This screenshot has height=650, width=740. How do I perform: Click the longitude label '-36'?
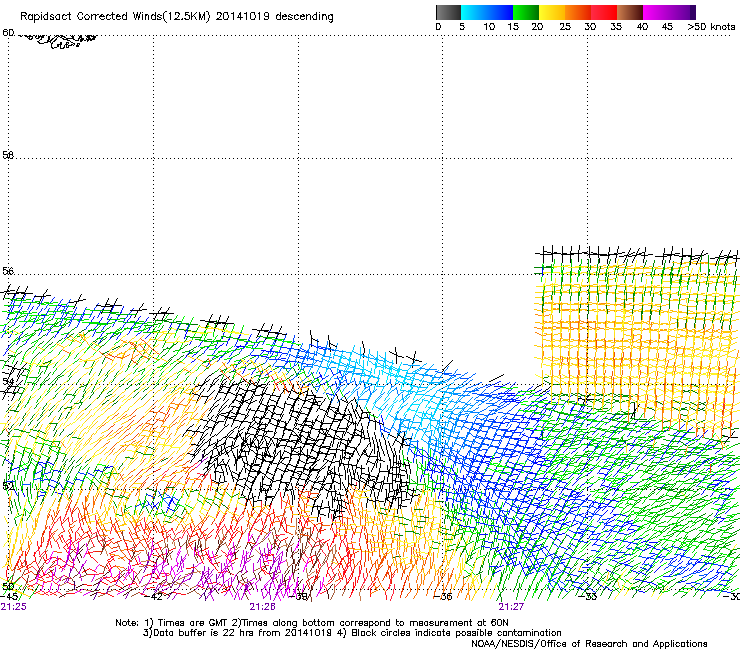pyautogui.click(x=443, y=596)
